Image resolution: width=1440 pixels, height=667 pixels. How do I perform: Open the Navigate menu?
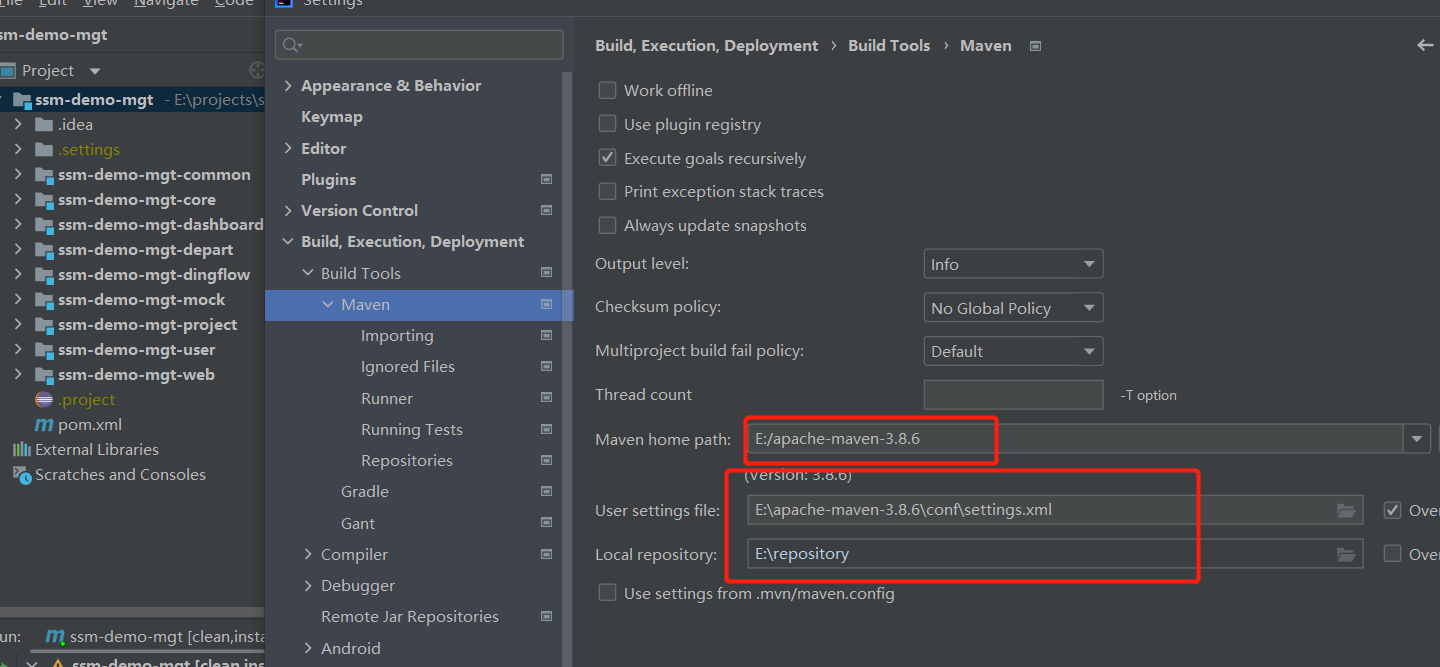pos(167,3)
